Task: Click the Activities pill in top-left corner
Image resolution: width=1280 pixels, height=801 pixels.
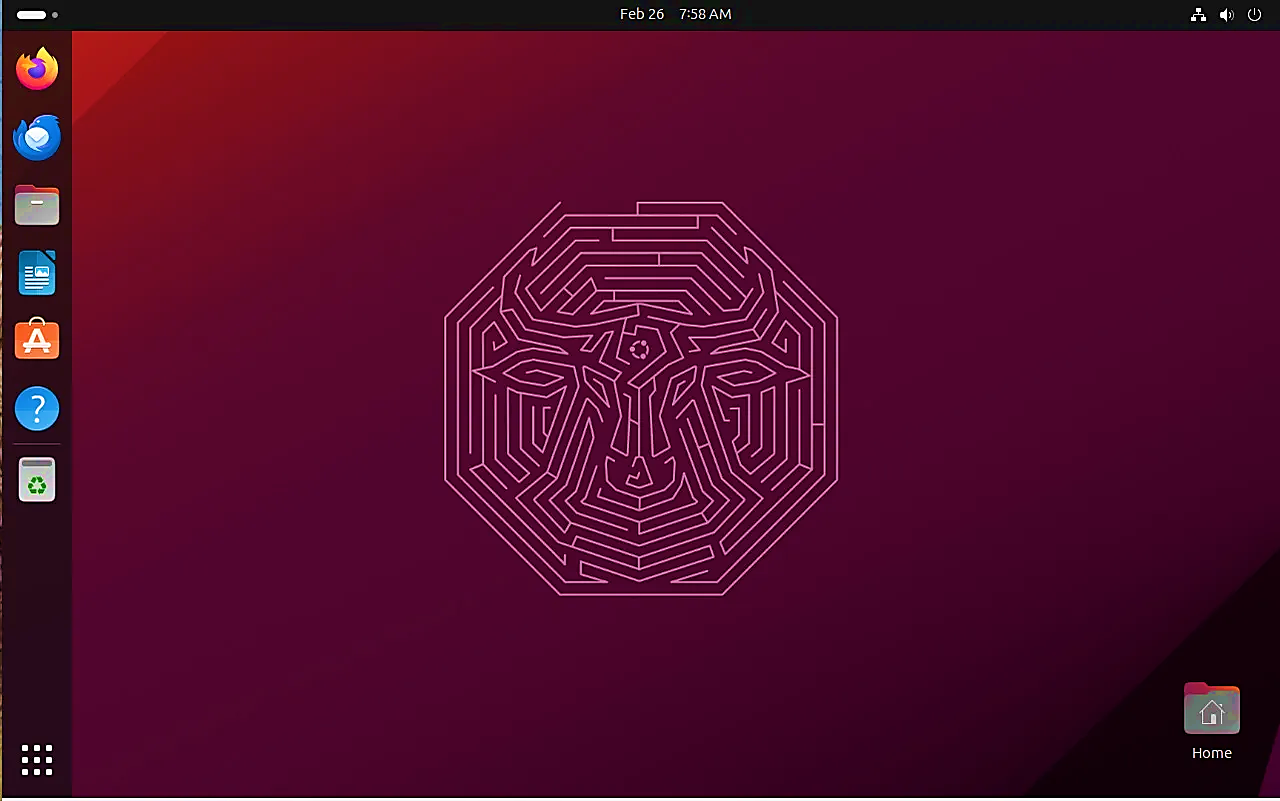Action: click(x=31, y=15)
